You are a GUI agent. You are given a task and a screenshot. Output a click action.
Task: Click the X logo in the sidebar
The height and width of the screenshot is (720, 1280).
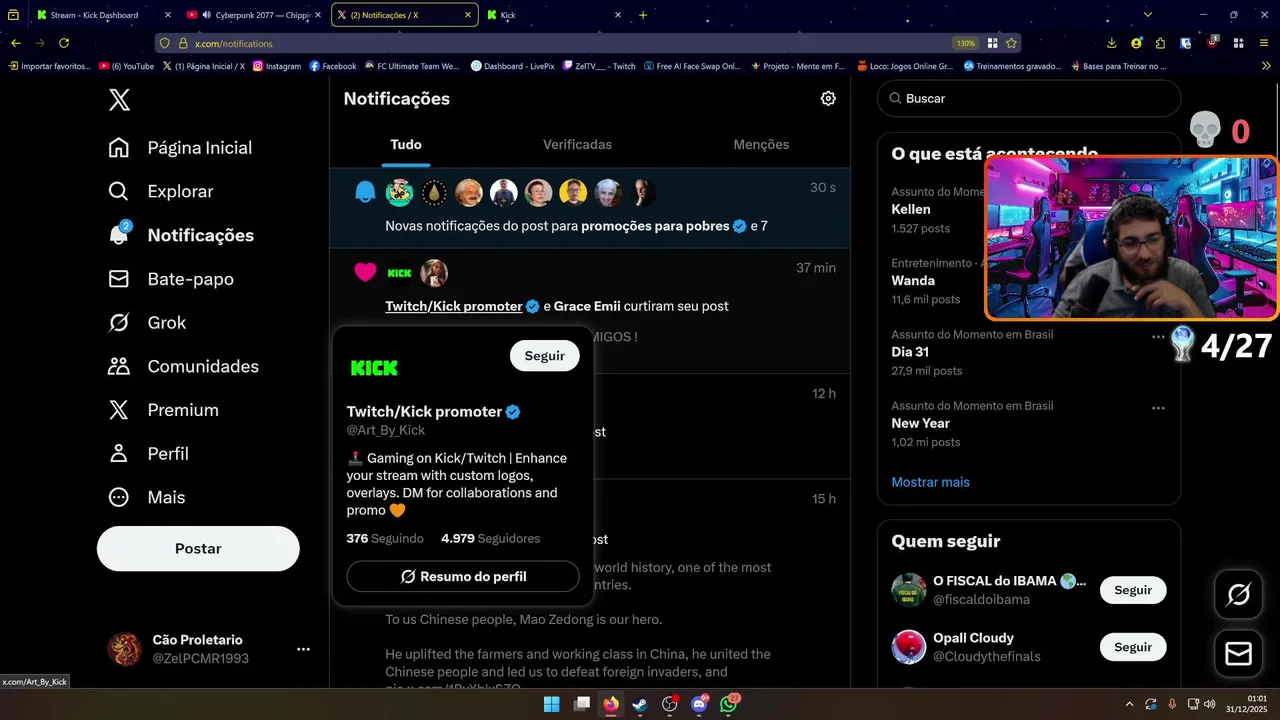(119, 100)
